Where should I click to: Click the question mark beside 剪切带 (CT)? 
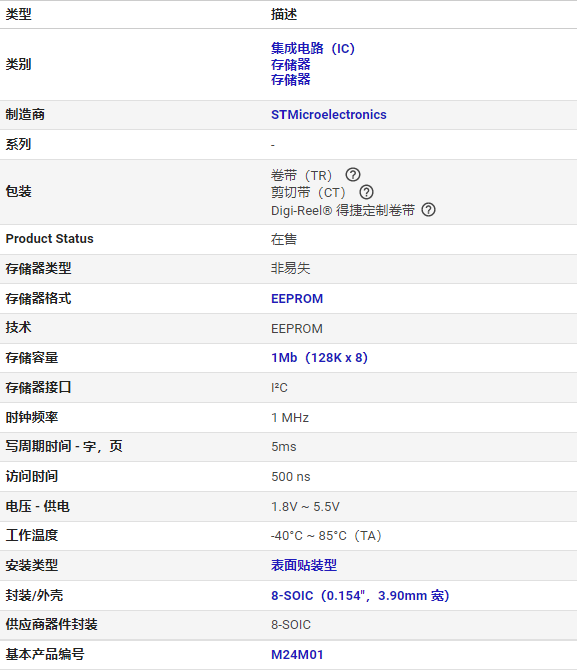tap(366, 192)
